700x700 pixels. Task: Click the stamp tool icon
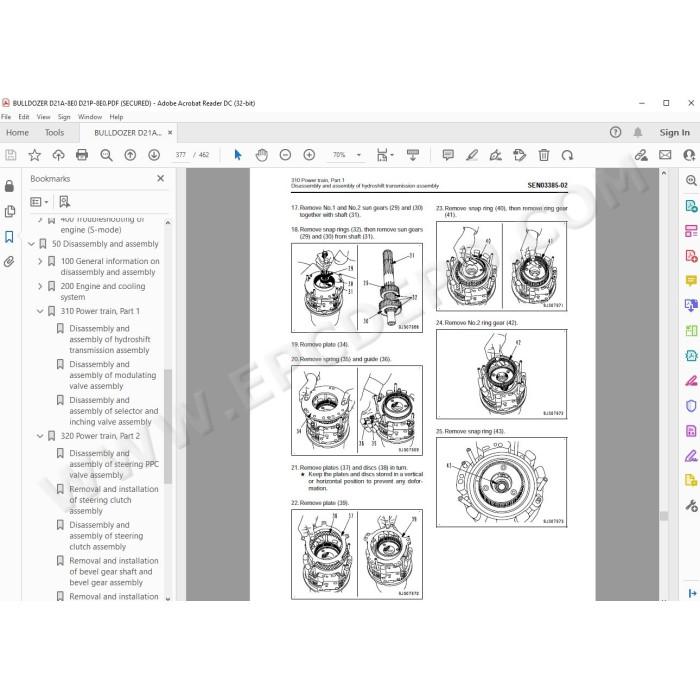pyautogui.click(x=520, y=155)
